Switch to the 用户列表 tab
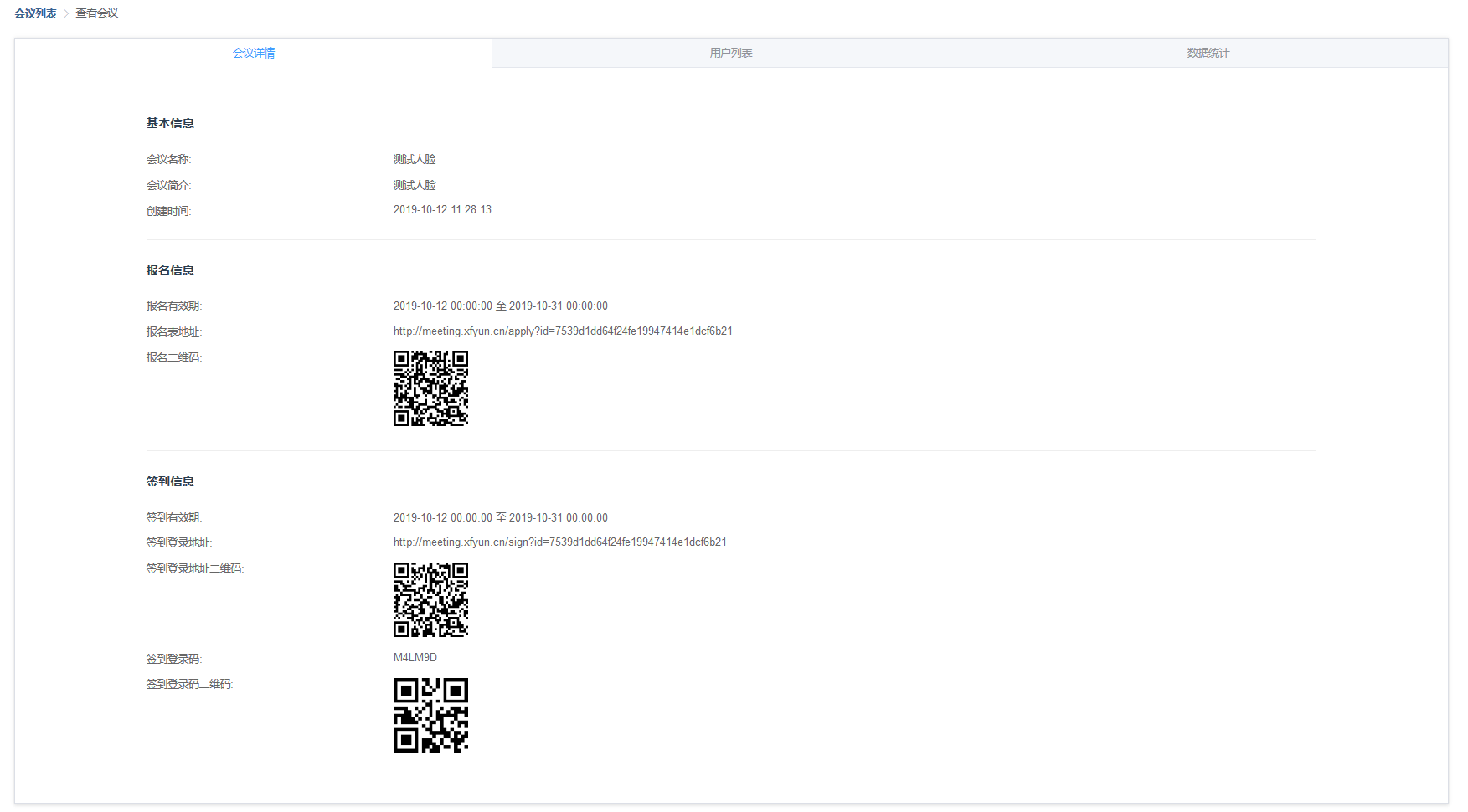 731,53
